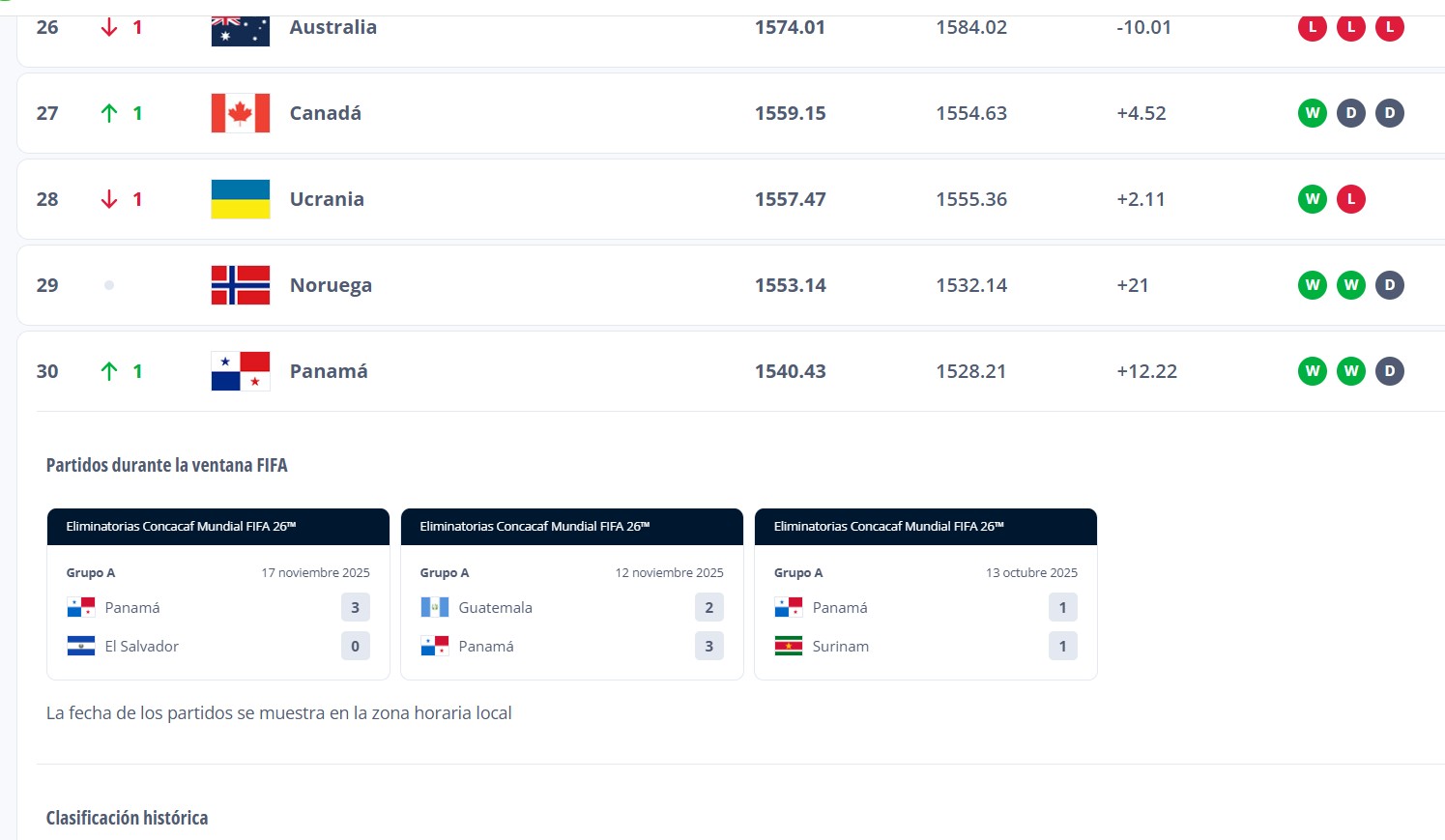Click the Ucrania country name

pyautogui.click(x=327, y=199)
